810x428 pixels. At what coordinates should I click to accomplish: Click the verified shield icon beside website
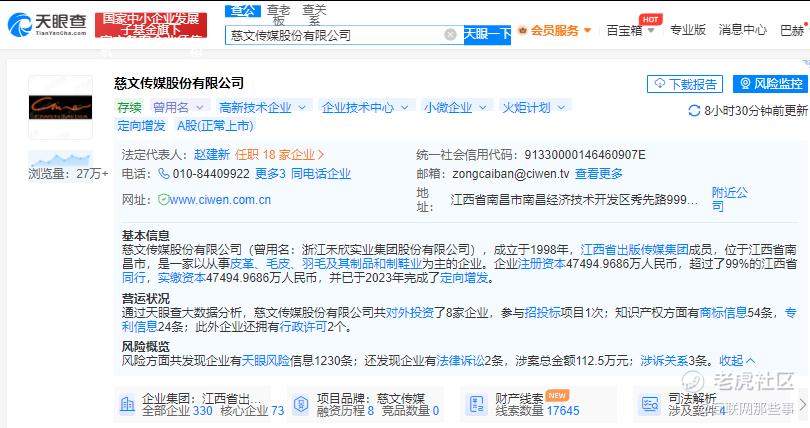coord(163,199)
